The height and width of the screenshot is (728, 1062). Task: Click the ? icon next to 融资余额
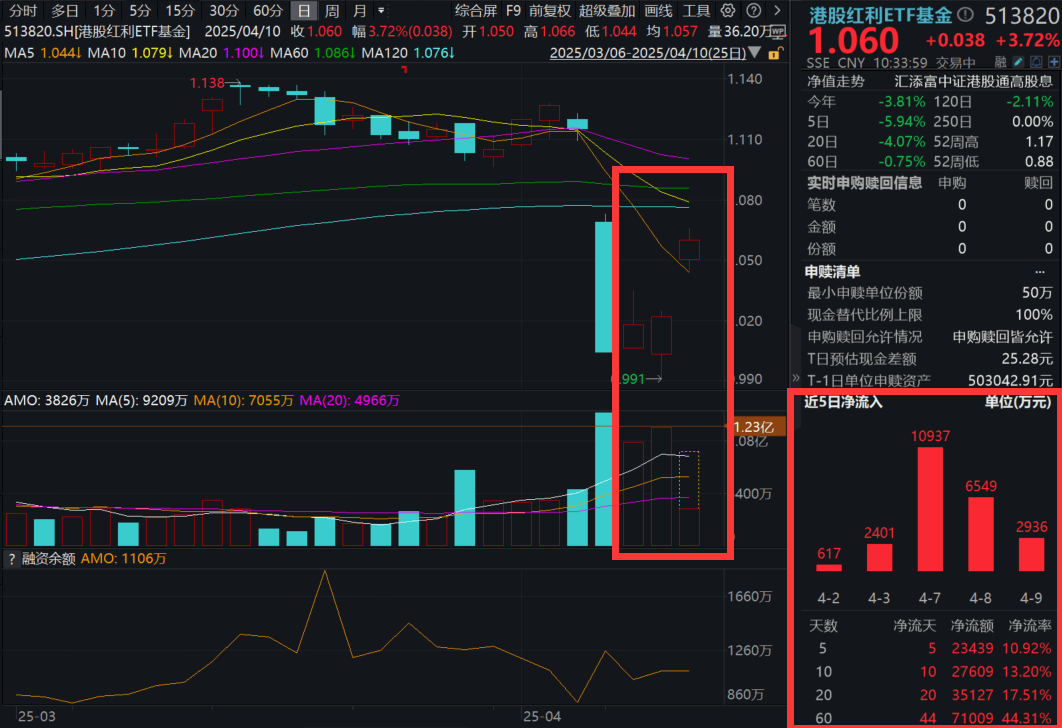(10, 557)
